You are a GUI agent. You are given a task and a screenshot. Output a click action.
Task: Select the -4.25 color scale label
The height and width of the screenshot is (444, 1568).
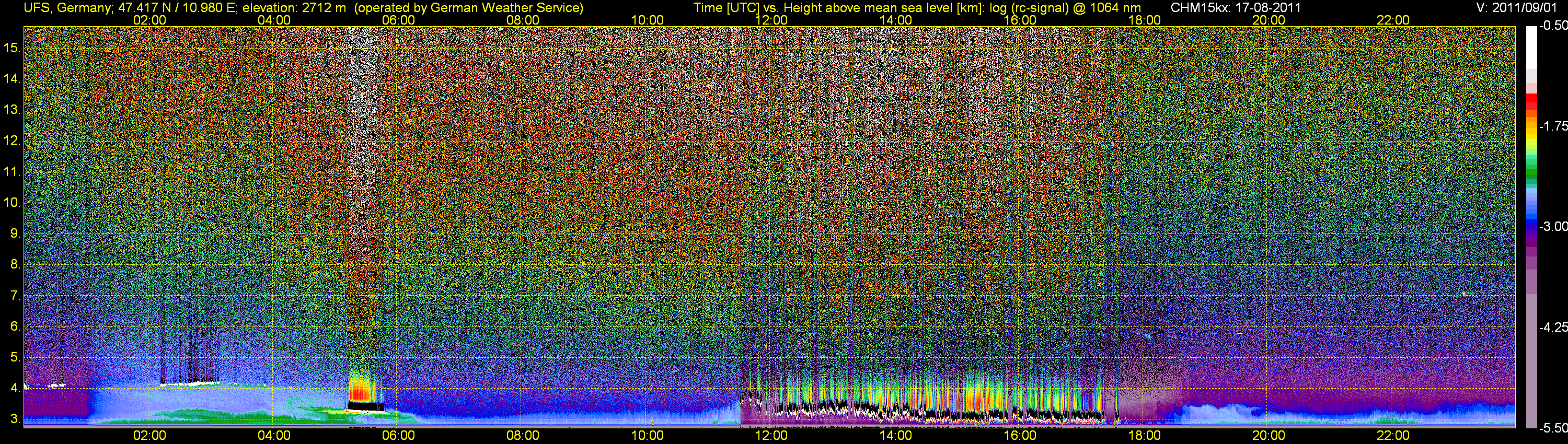point(1553,327)
